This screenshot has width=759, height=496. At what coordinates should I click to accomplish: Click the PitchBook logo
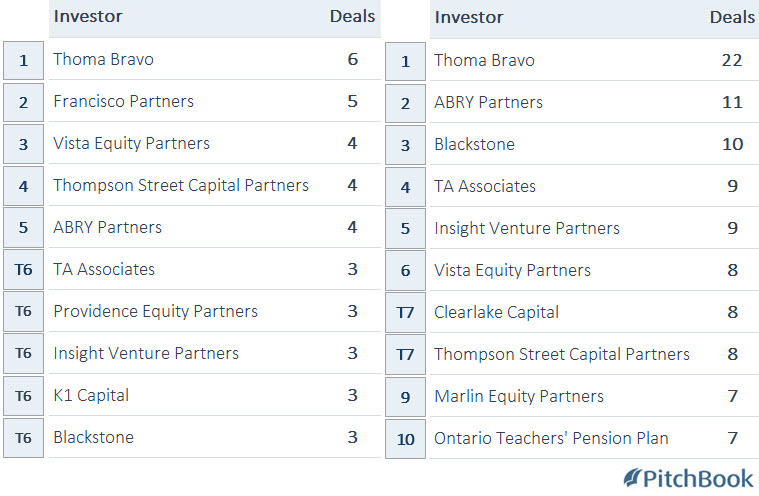pyautogui.click(x=688, y=479)
